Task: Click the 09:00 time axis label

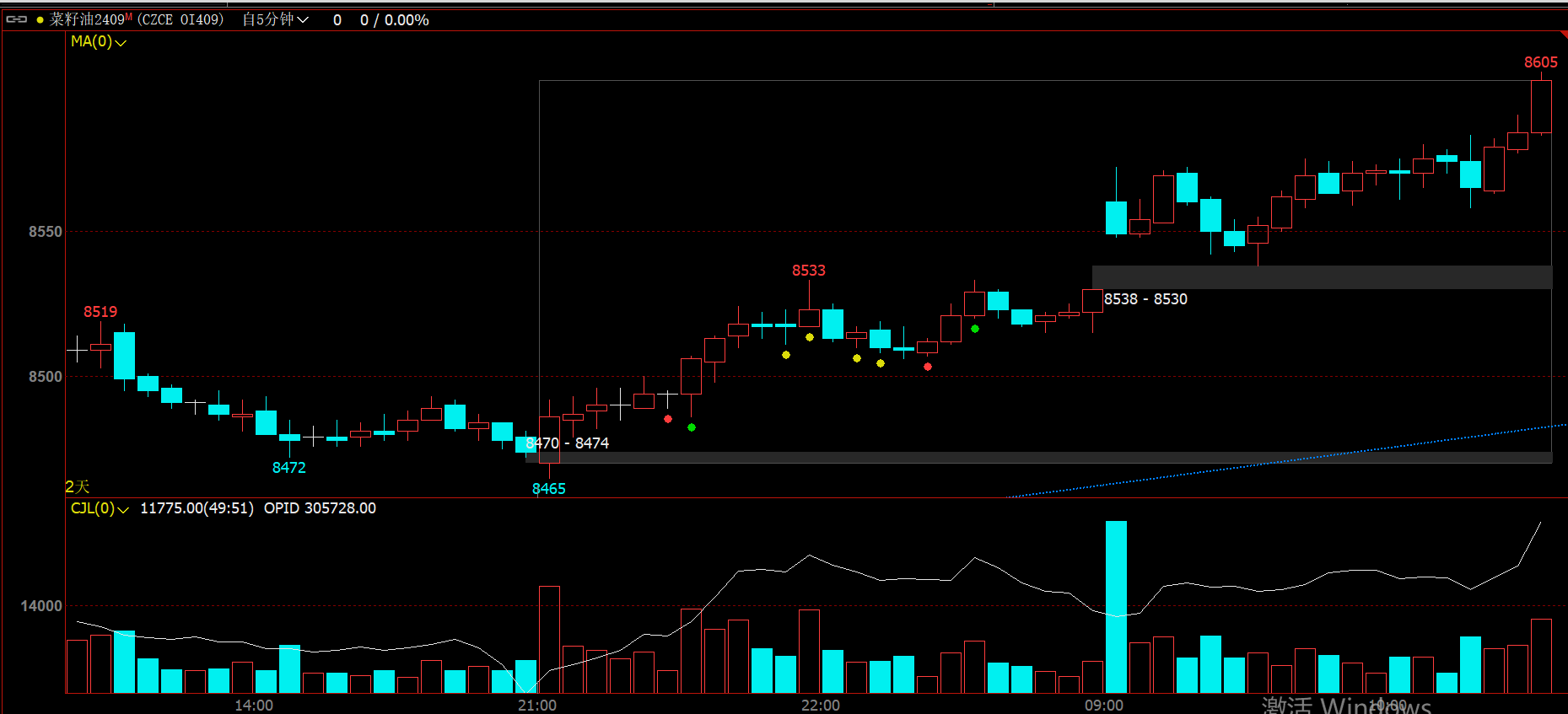Action: coord(1104,705)
